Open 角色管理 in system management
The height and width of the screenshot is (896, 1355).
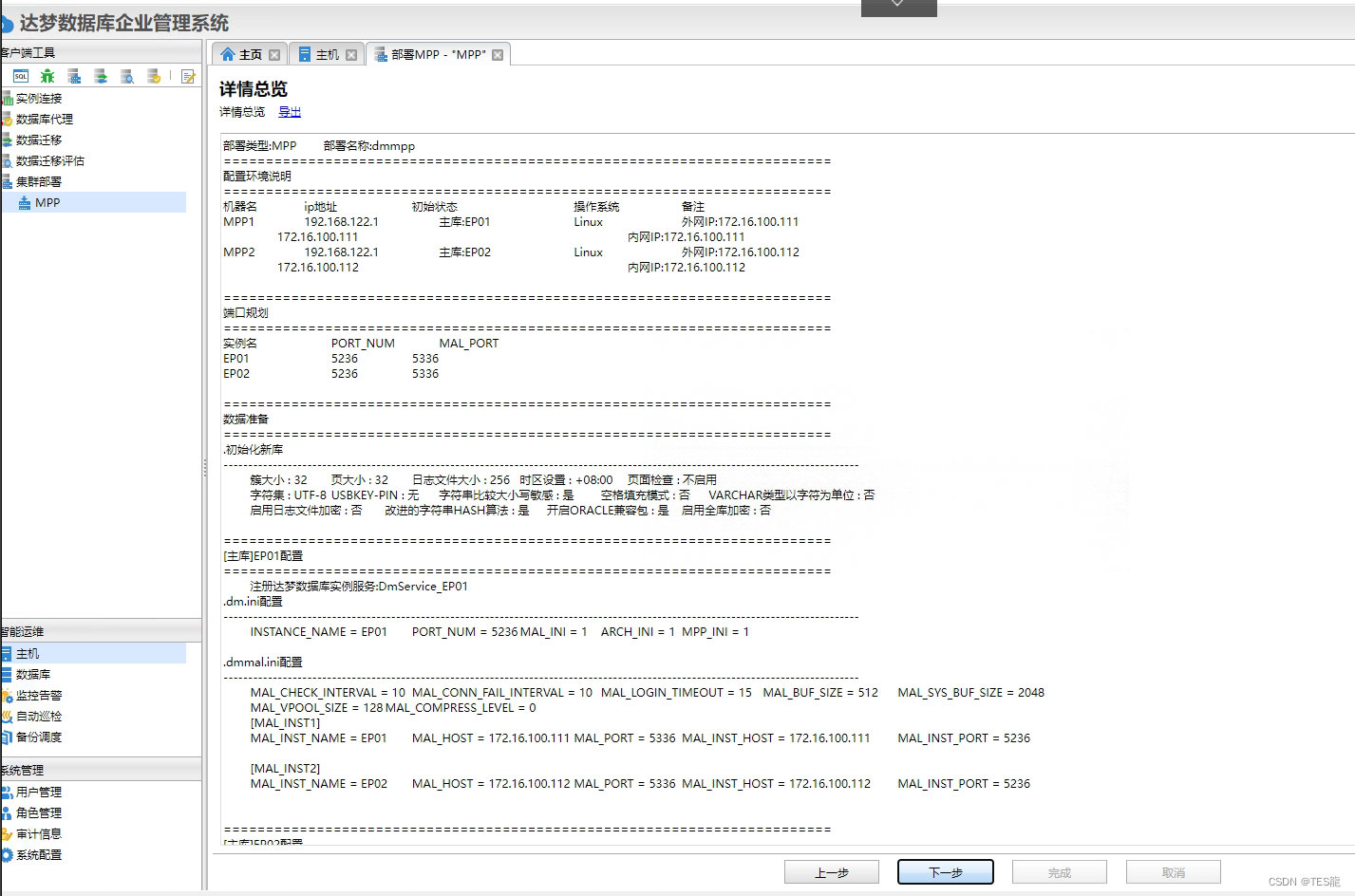(39, 812)
